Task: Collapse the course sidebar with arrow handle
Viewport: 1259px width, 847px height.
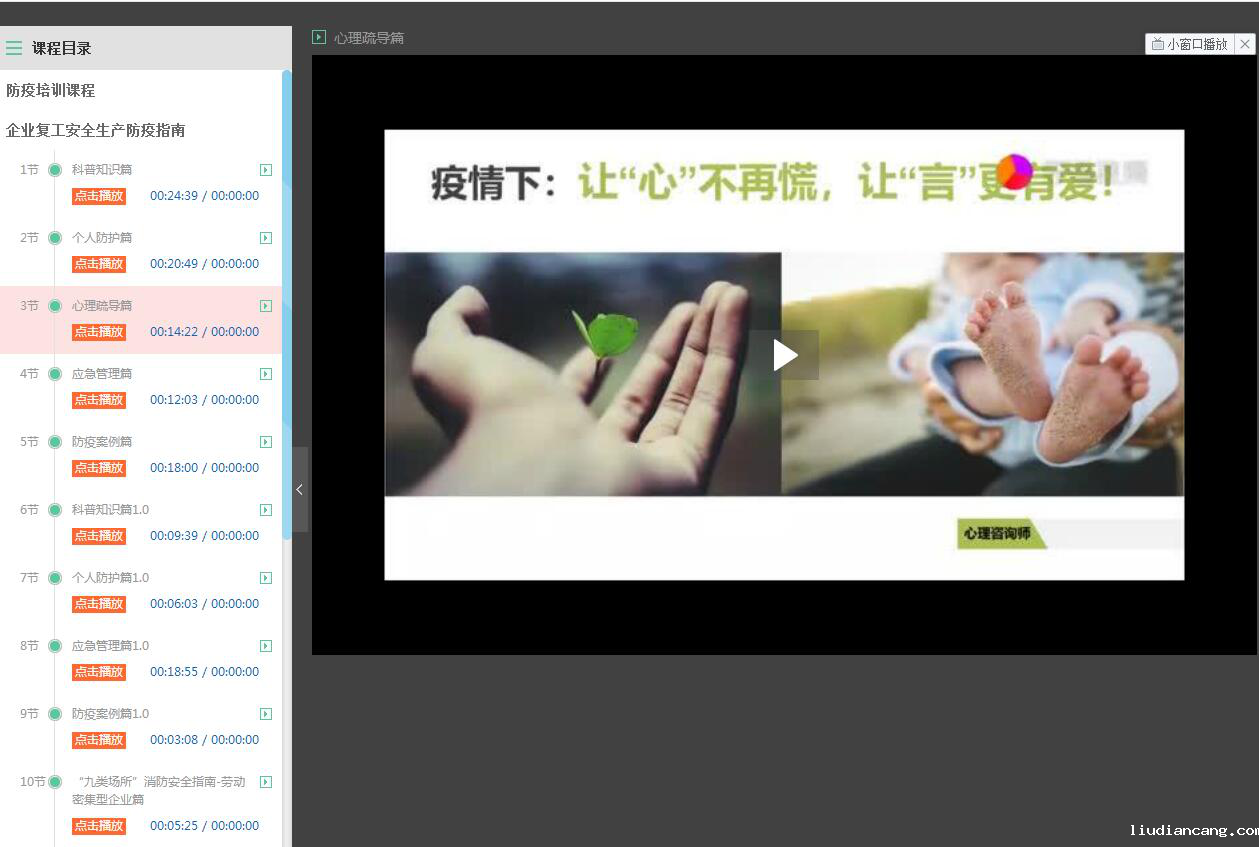Action: (x=299, y=489)
